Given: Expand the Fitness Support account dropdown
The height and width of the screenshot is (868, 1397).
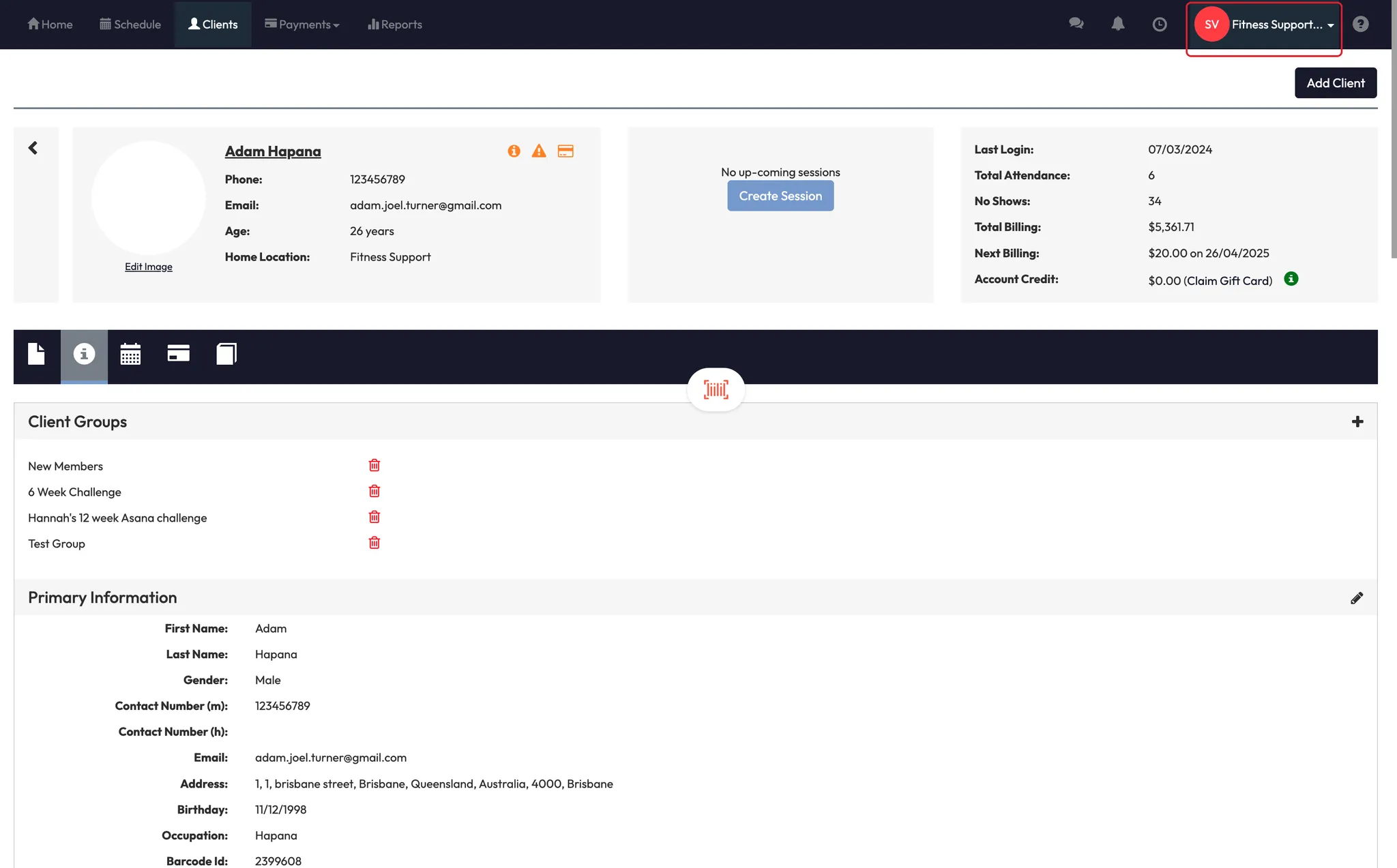Looking at the screenshot, I should pyautogui.click(x=1264, y=25).
